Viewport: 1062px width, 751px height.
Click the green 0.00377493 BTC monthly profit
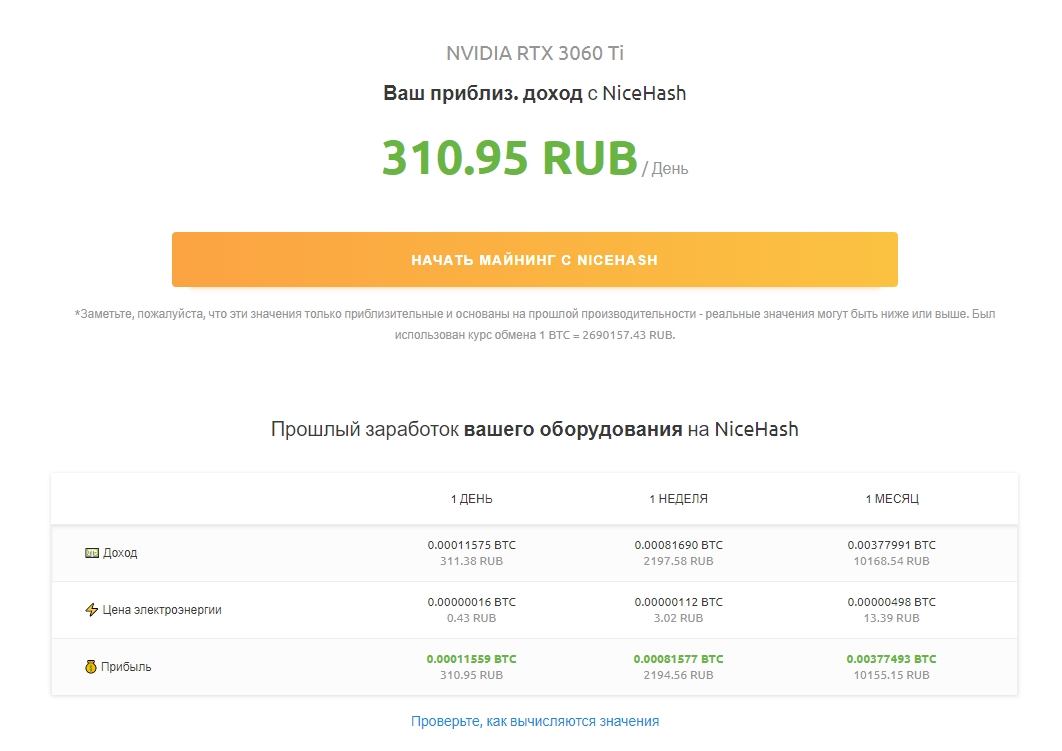[891, 659]
